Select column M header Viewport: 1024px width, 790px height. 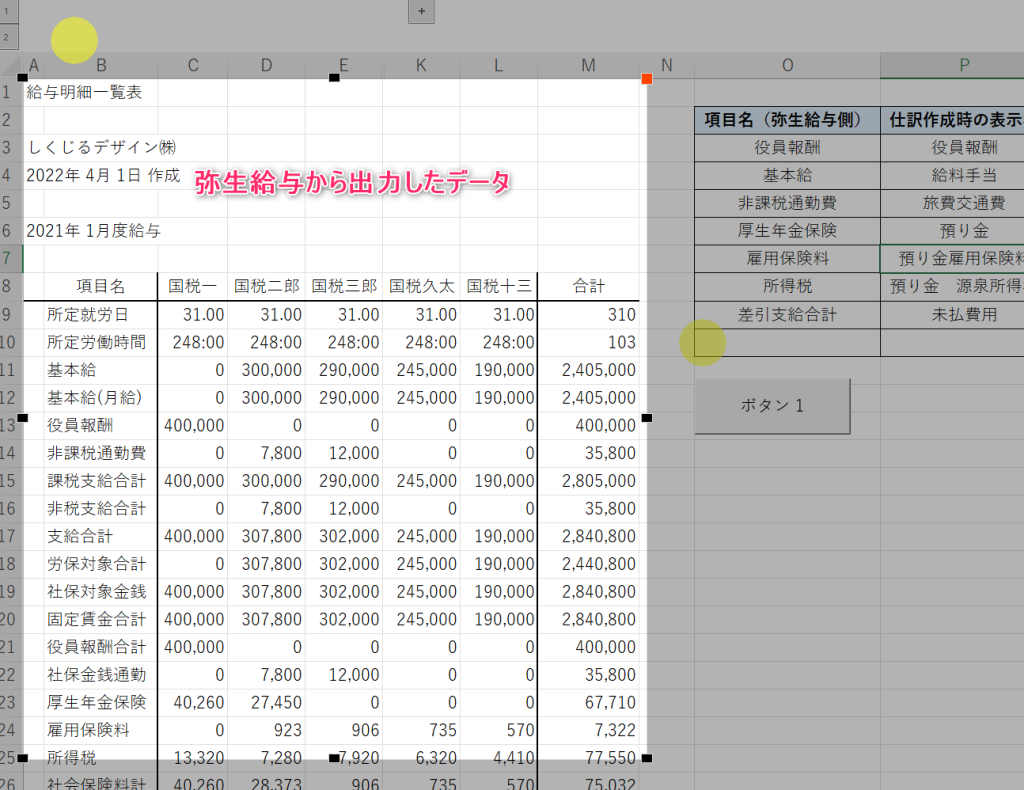tap(587, 66)
